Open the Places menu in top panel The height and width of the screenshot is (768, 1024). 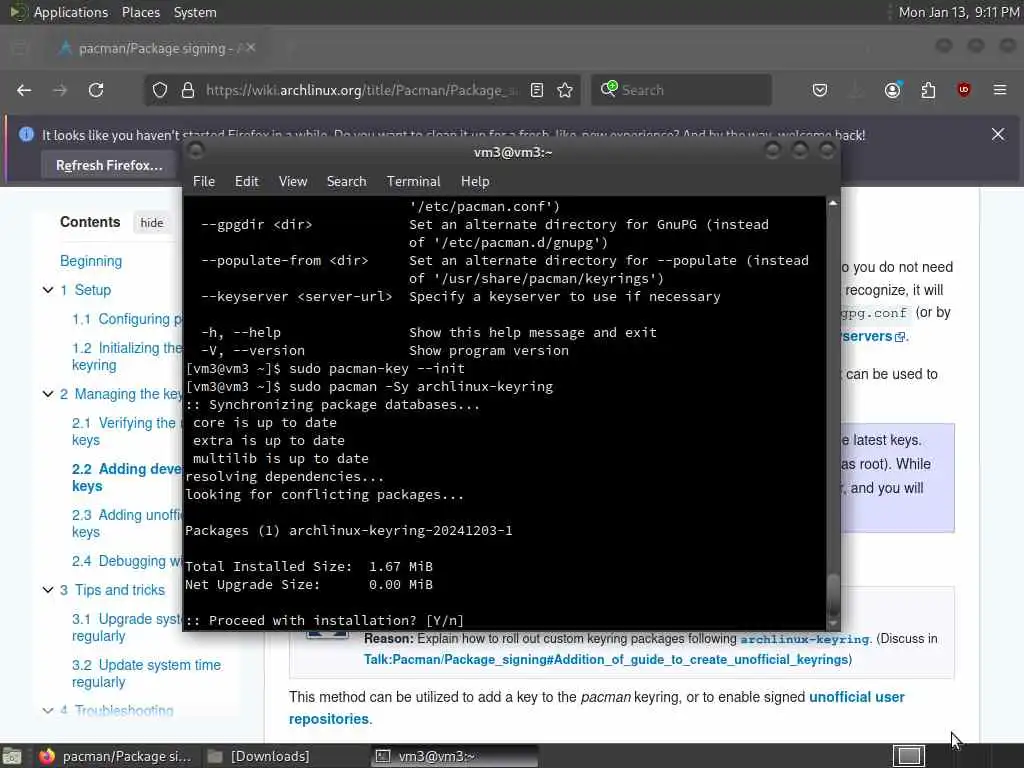(141, 12)
